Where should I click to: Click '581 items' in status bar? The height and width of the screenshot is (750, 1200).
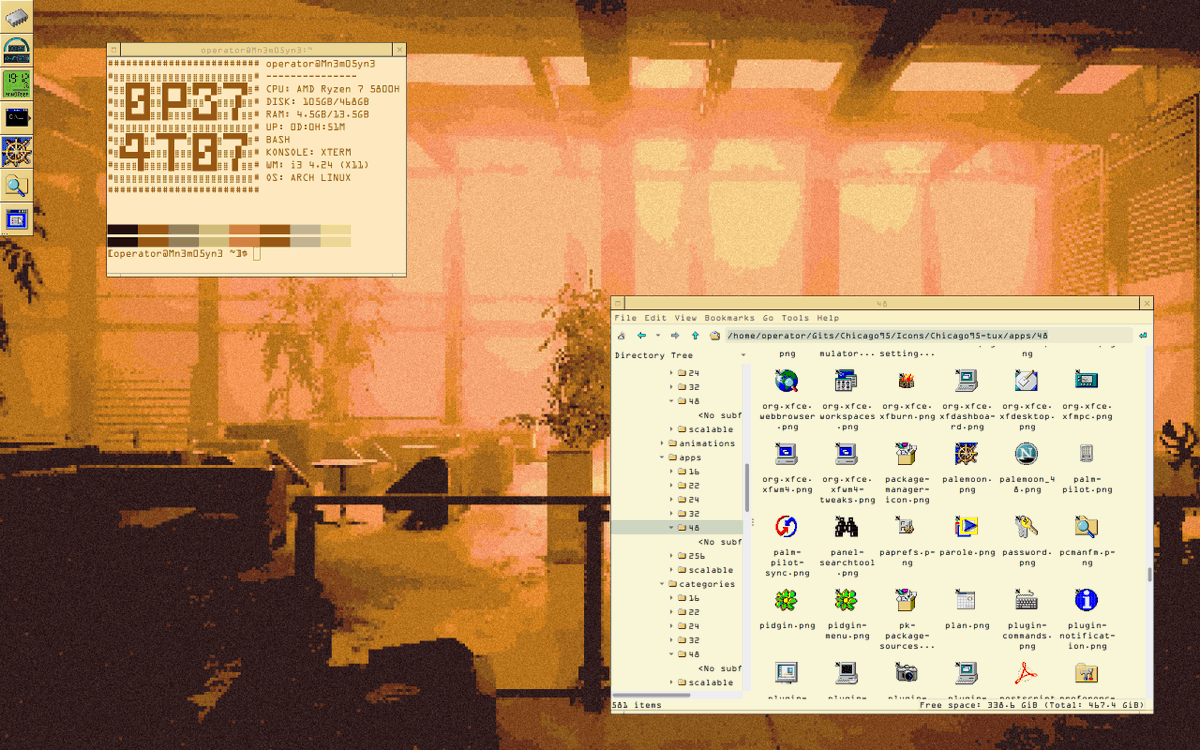pyautogui.click(x=637, y=706)
